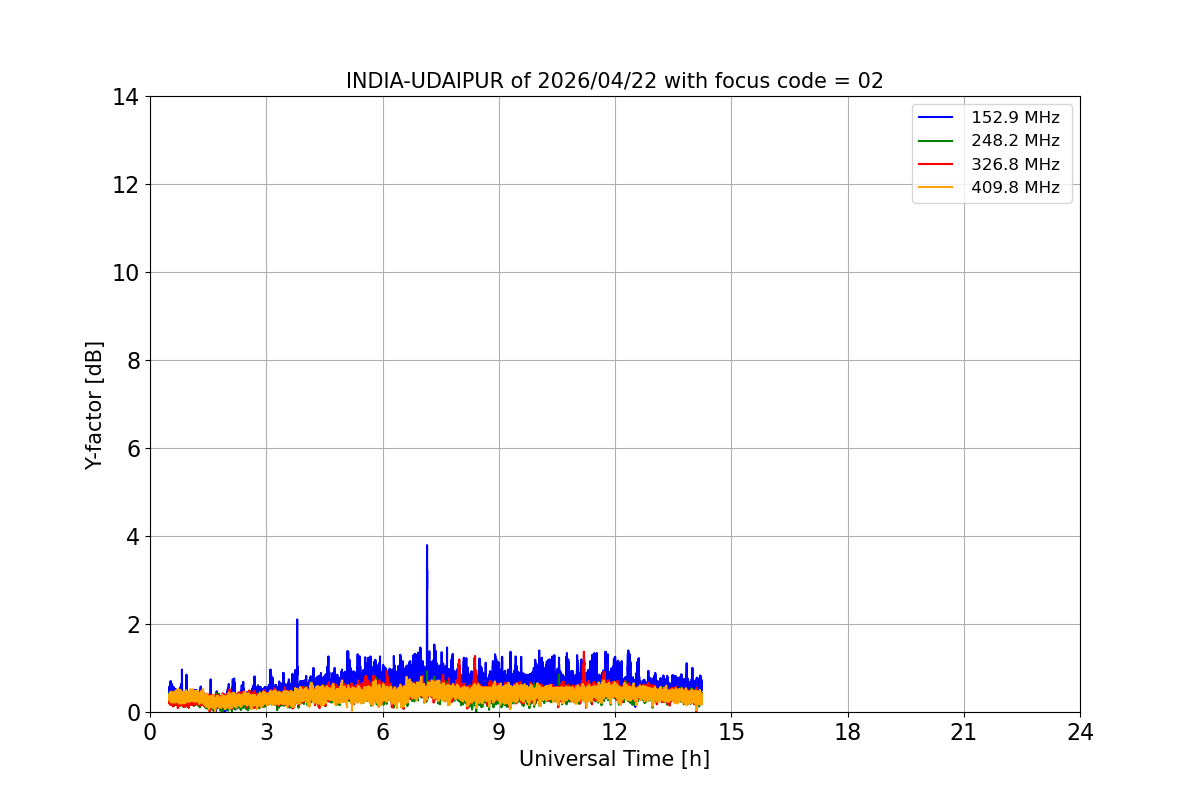The height and width of the screenshot is (800, 1200).
Task: Click the Universal Time [h] axis label
Action: coord(614,759)
